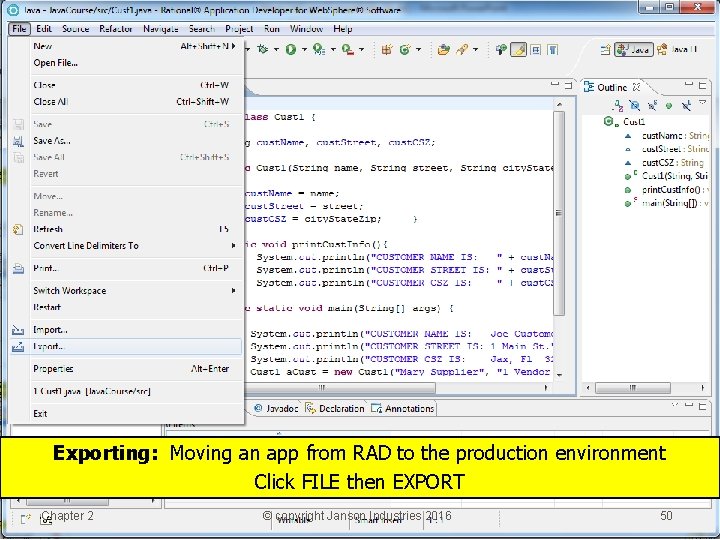Click the New Java Package icon
The width and height of the screenshot is (720, 540).
pyautogui.click(x=387, y=50)
